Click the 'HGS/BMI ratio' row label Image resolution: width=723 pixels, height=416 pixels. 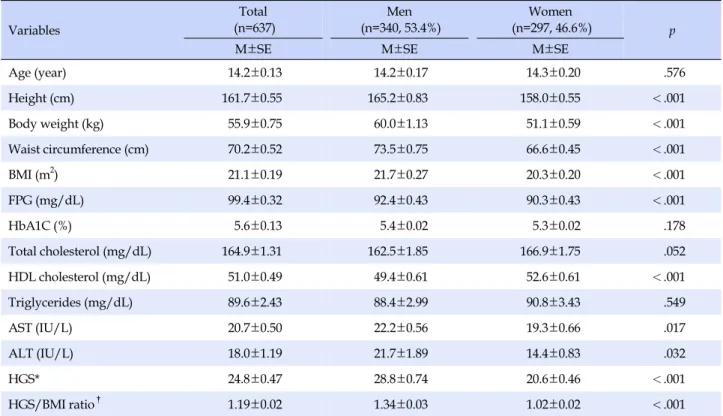point(54,404)
